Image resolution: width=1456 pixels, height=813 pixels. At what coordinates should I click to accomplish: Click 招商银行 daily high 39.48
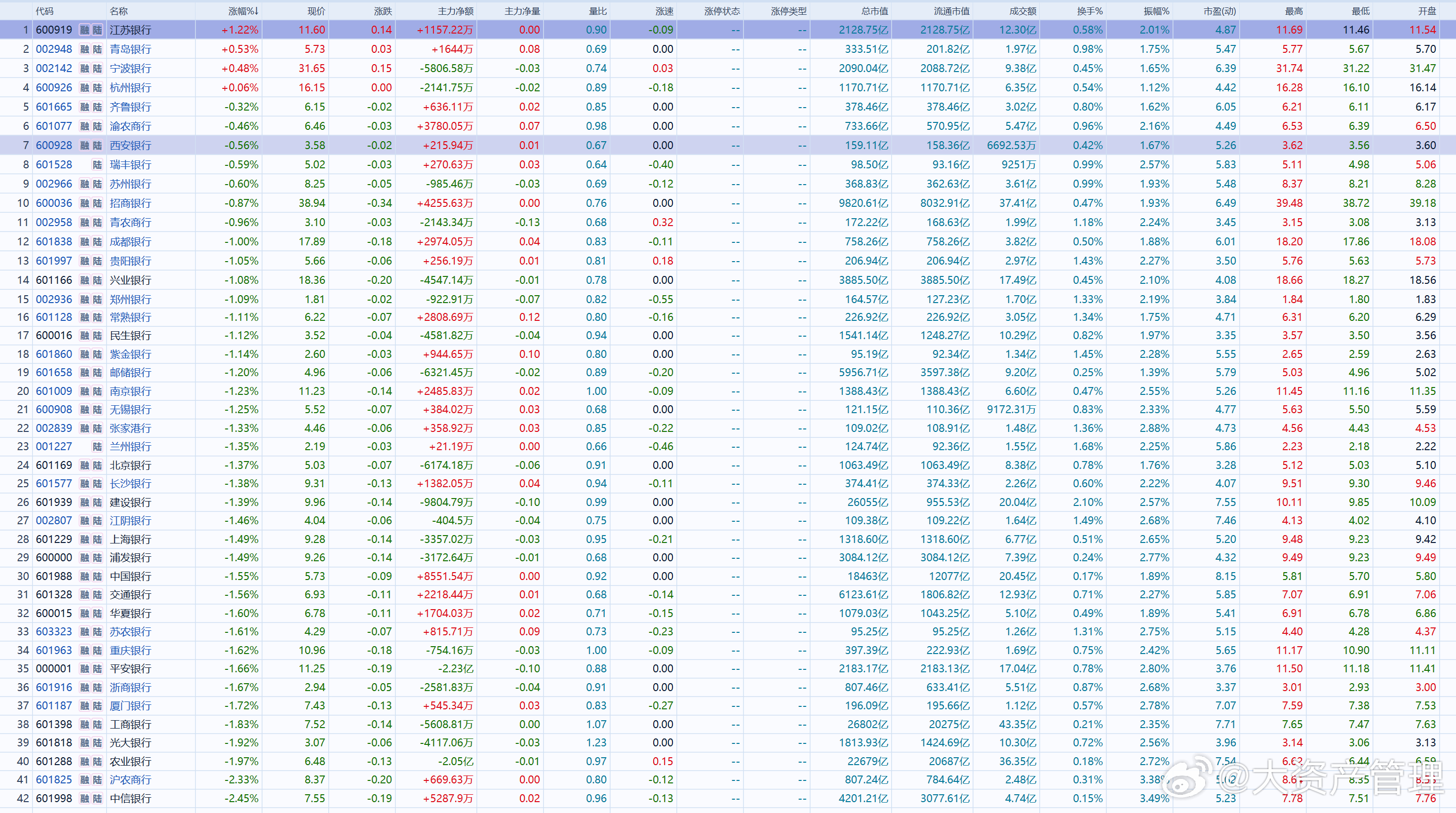click(1289, 203)
